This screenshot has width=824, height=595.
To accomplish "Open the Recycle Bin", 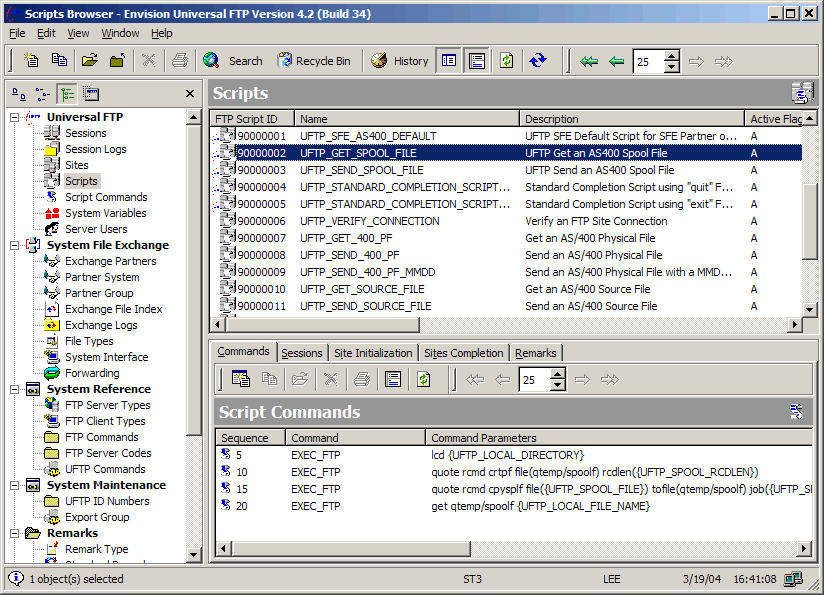I will (x=314, y=61).
